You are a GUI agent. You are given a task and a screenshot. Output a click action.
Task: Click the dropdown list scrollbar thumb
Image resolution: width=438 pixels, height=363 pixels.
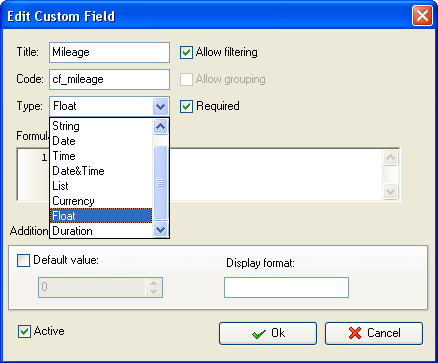pos(161,183)
